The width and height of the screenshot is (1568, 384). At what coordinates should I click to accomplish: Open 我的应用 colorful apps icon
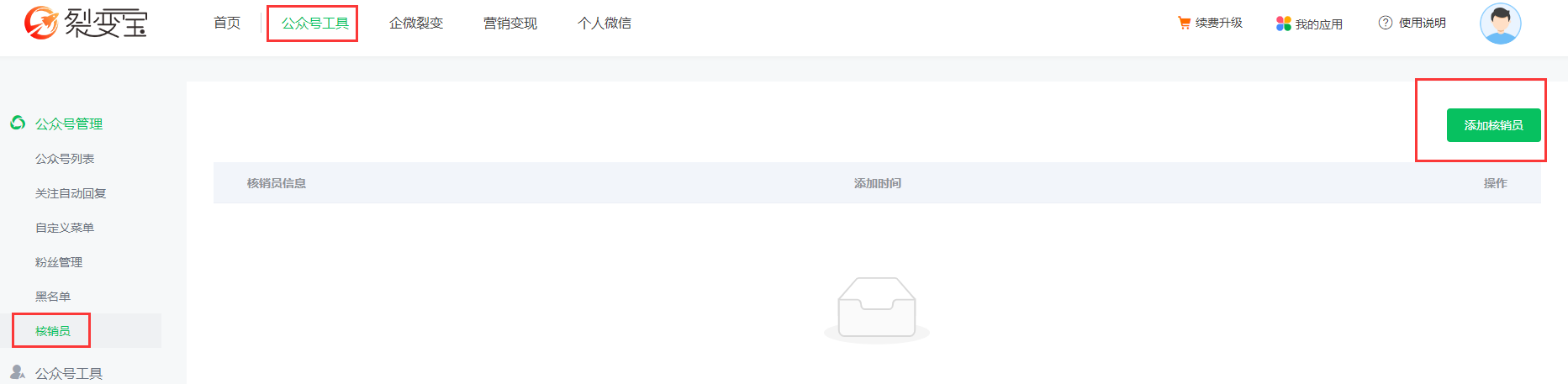[x=1283, y=24]
